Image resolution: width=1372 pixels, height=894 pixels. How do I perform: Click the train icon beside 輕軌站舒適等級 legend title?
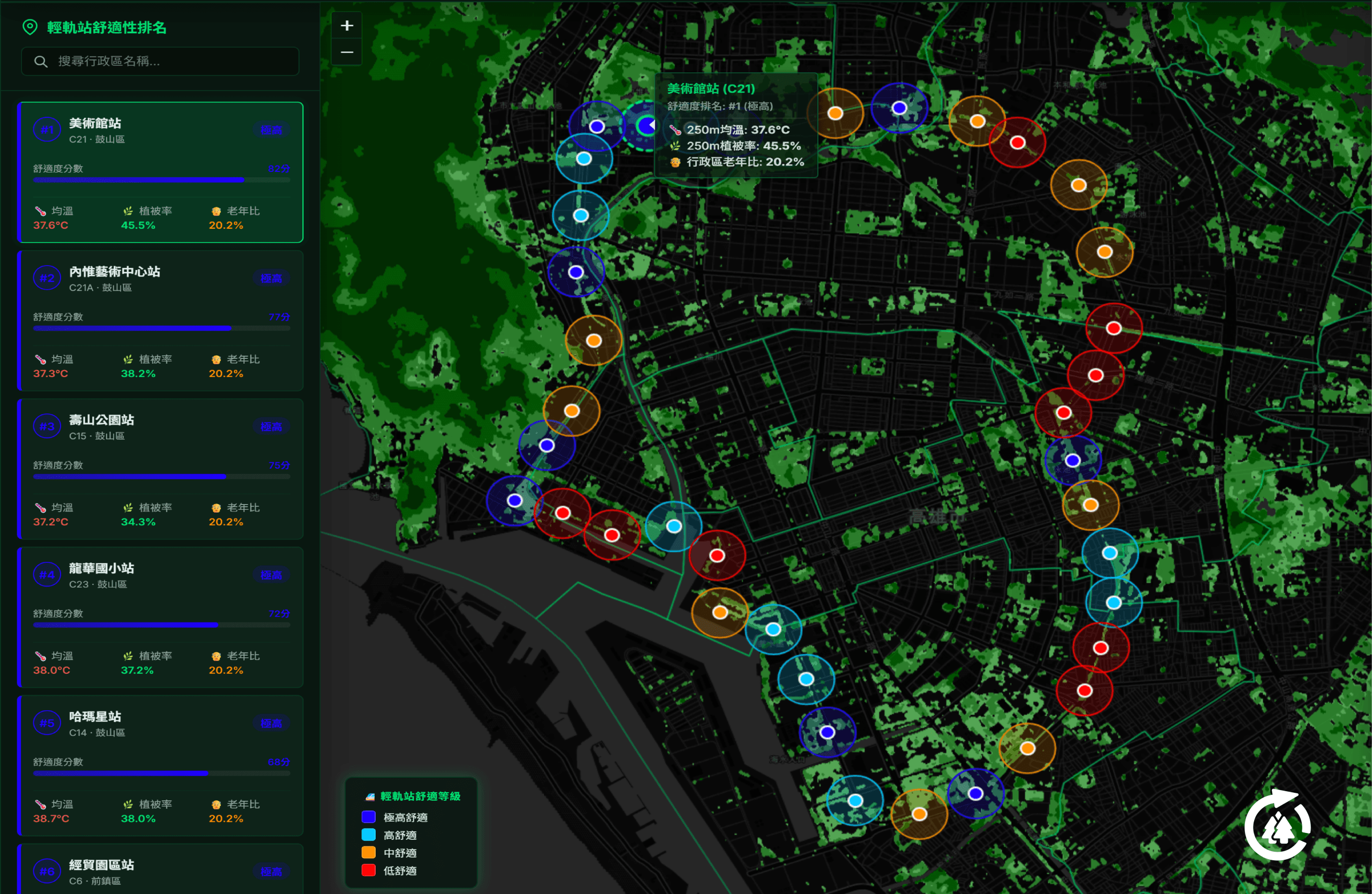[x=370, y=797]
